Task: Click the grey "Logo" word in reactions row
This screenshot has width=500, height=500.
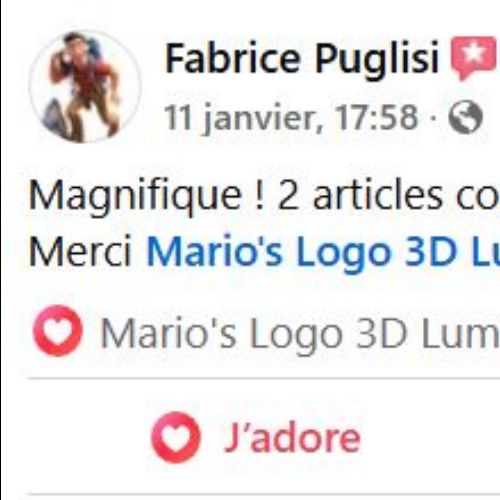Action: point(296,335)
